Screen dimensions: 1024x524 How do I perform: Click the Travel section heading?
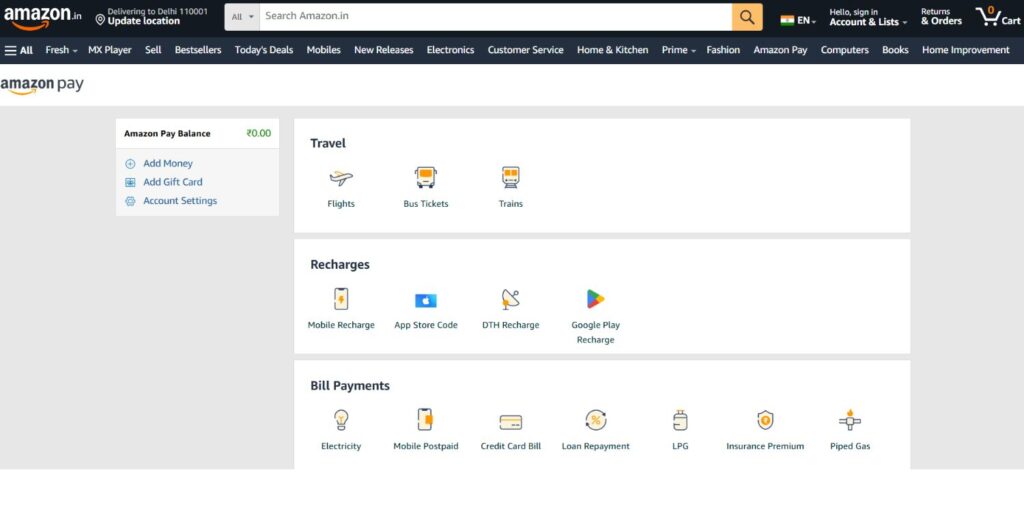tap(328, 143)
